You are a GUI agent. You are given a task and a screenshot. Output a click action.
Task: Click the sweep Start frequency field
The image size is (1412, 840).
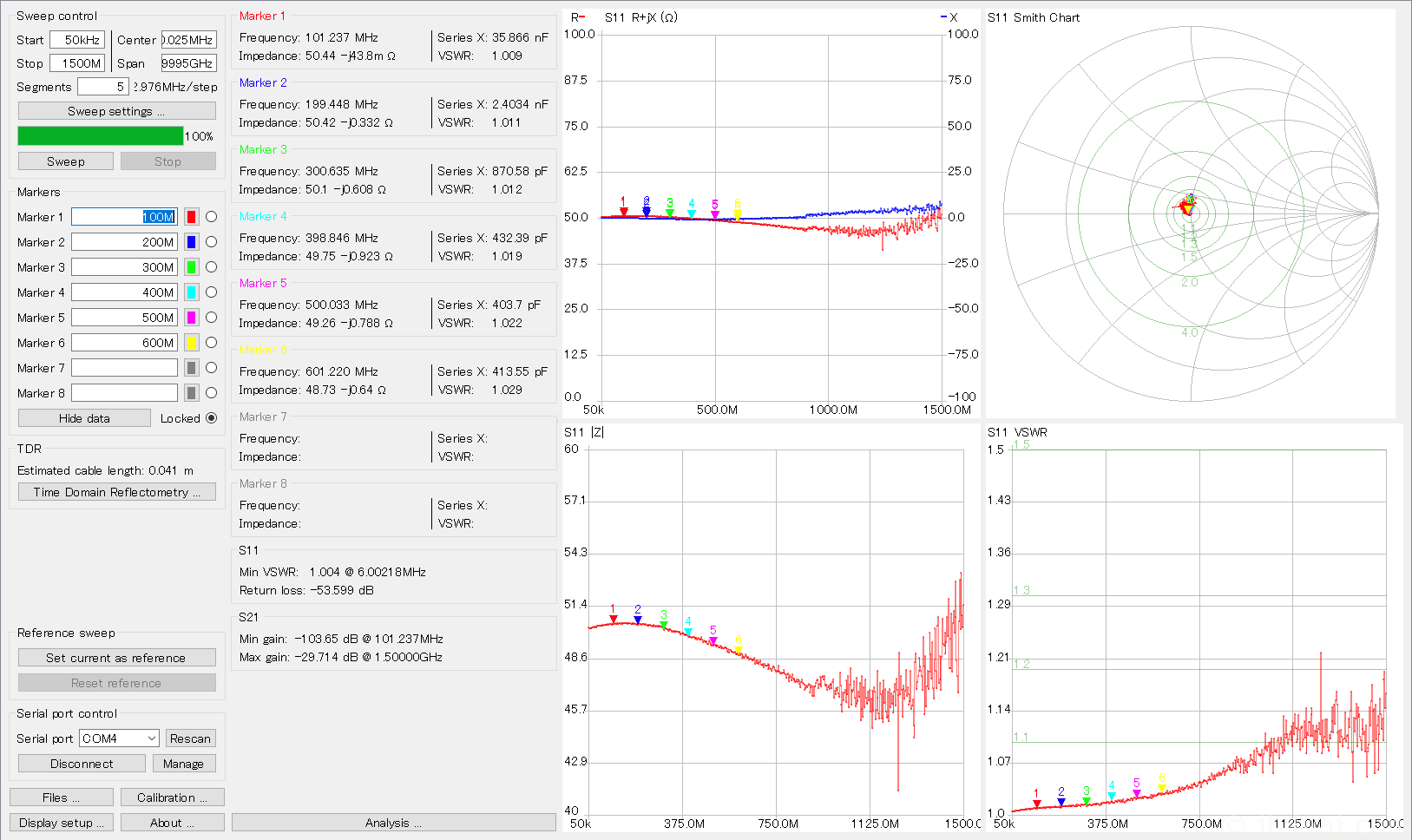pos(77,40)
